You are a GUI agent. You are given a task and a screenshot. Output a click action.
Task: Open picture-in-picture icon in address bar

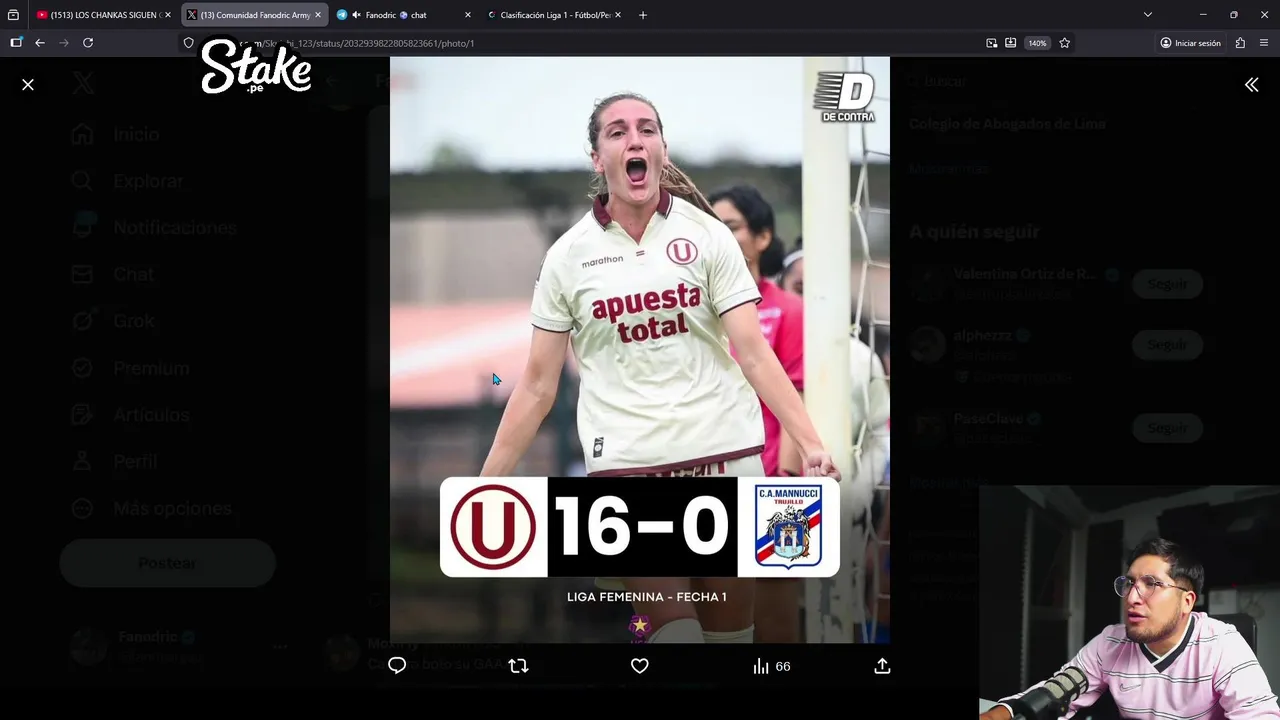pyautogui.click(x=992, y=43)
